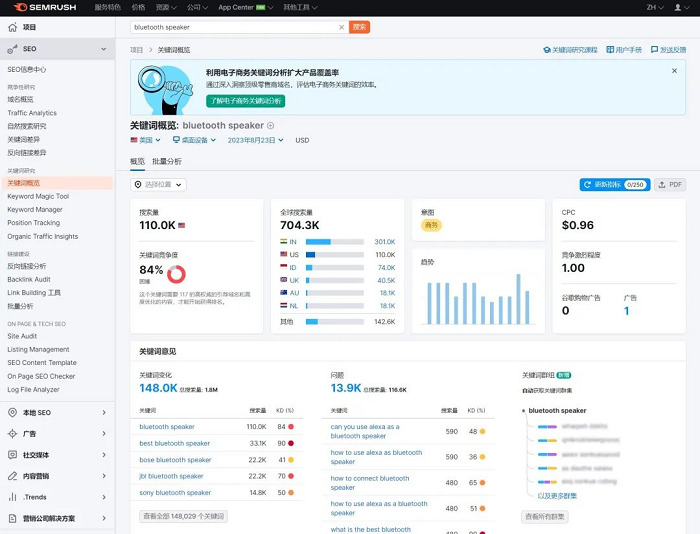Click the 148.0K keyword variations number

click(158, 388)
